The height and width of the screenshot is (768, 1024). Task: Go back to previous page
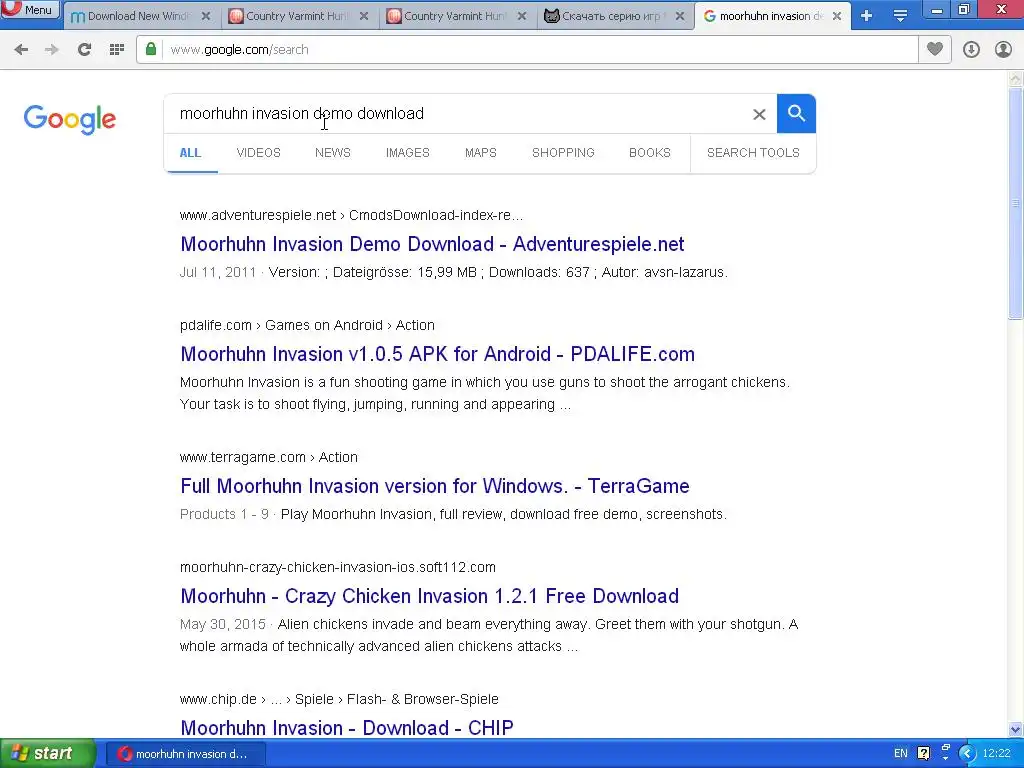coord(21,50)
